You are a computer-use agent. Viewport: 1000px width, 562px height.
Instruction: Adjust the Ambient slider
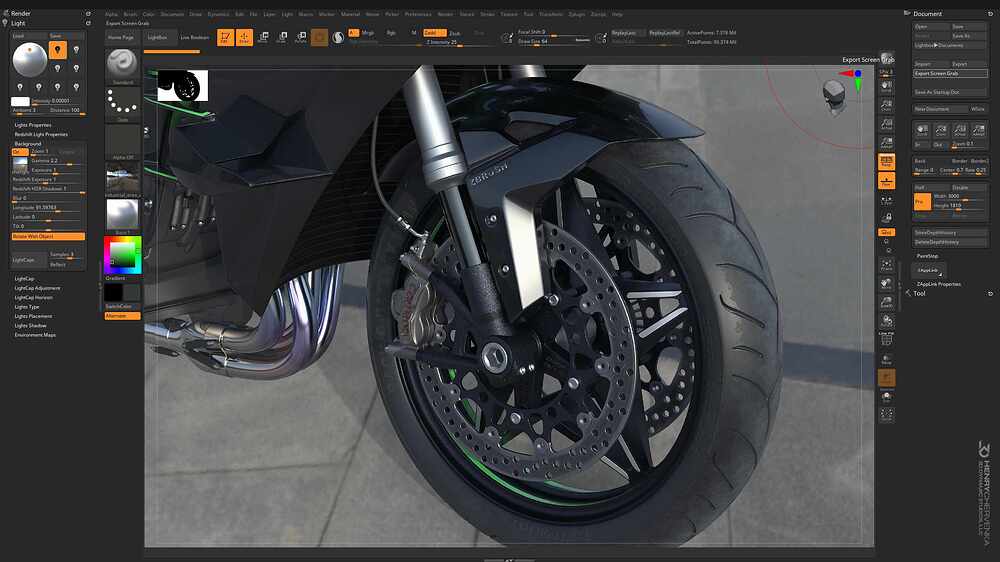(29, 110)
